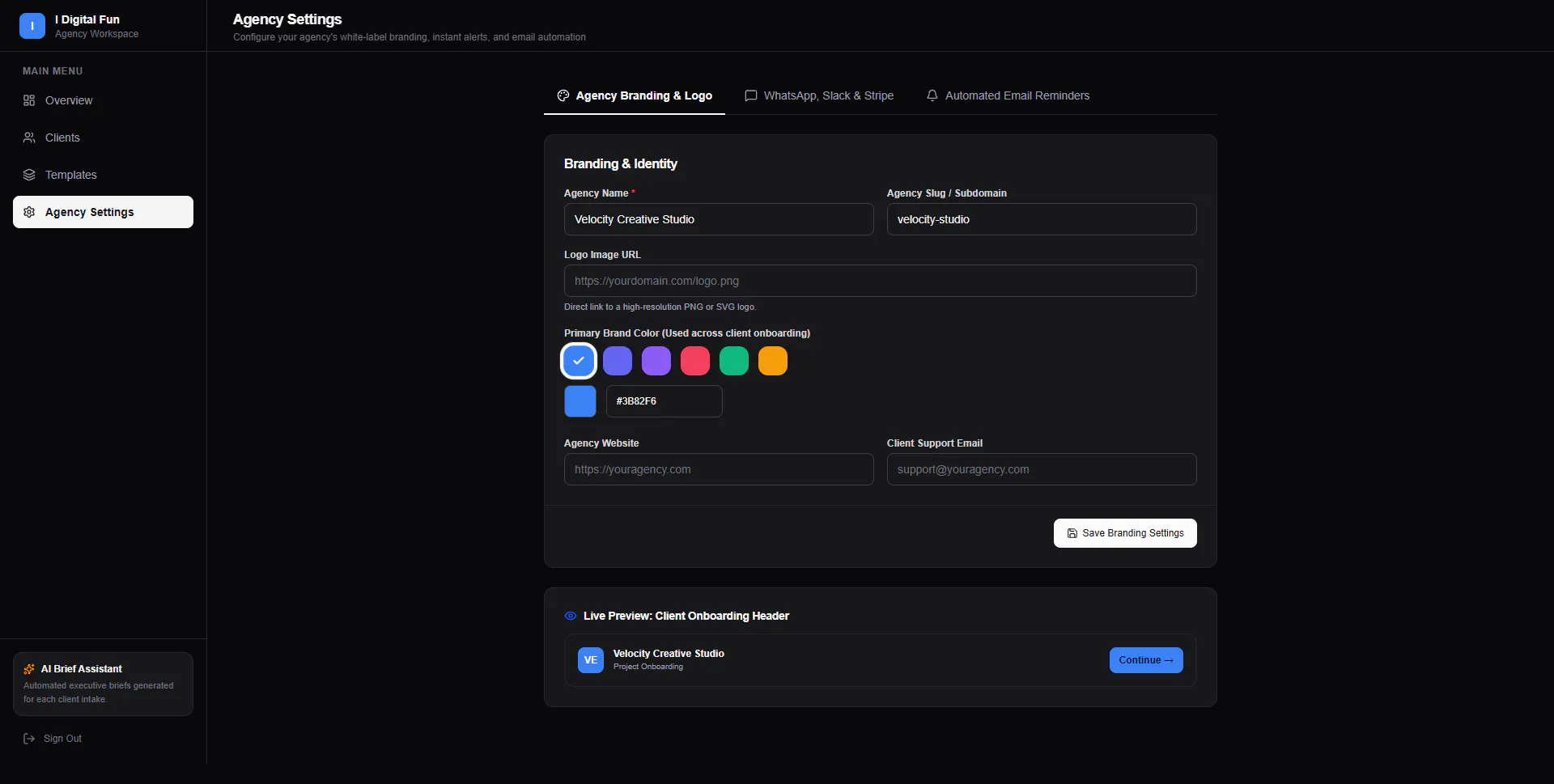1554x784 pixels.
Task: Click the floppy disk icon on Save button
Action: [x=1072, y=533]
